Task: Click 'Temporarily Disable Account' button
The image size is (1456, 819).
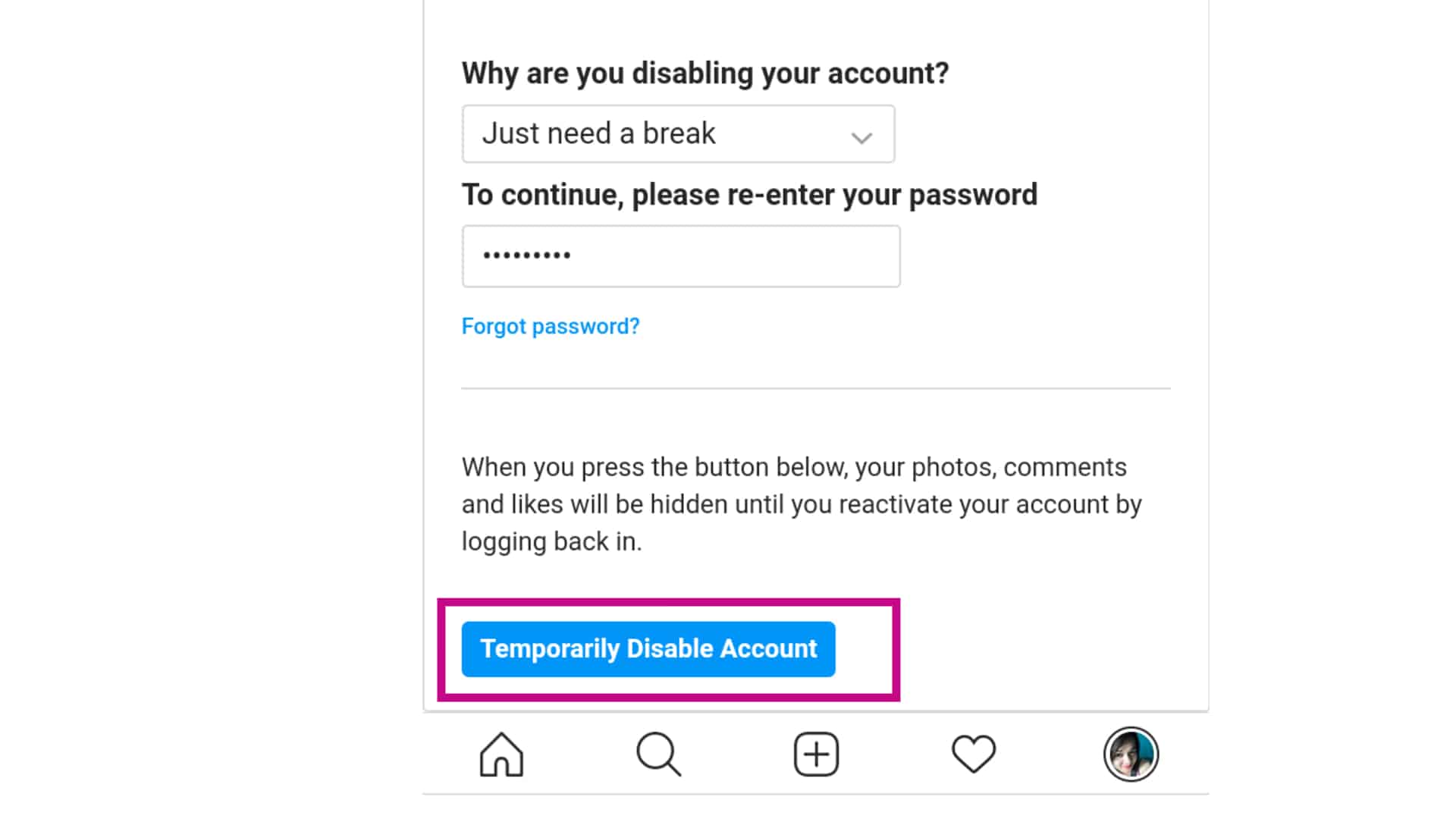Action: 648,648
